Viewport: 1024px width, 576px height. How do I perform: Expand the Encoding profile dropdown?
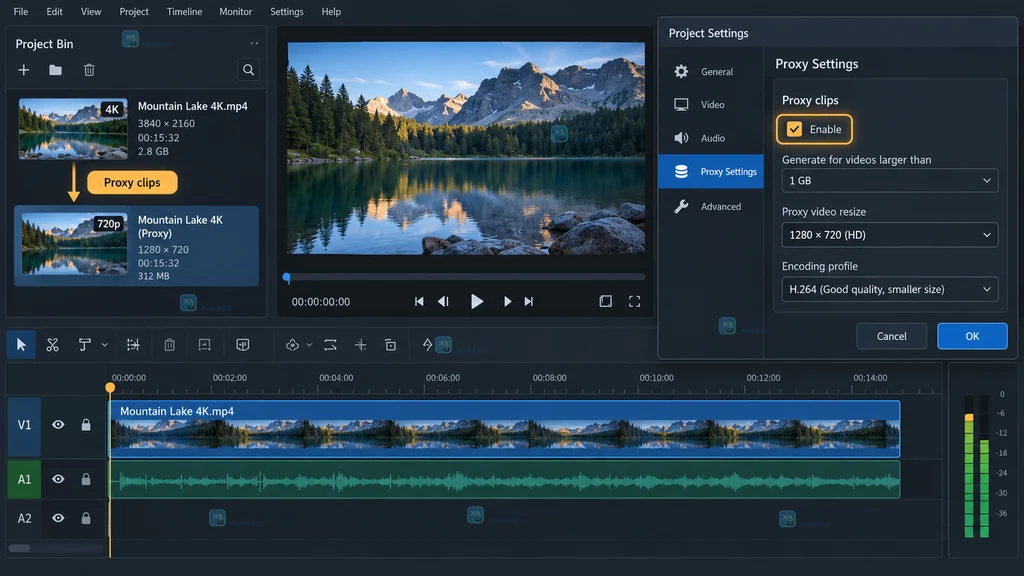click(889, 289)
